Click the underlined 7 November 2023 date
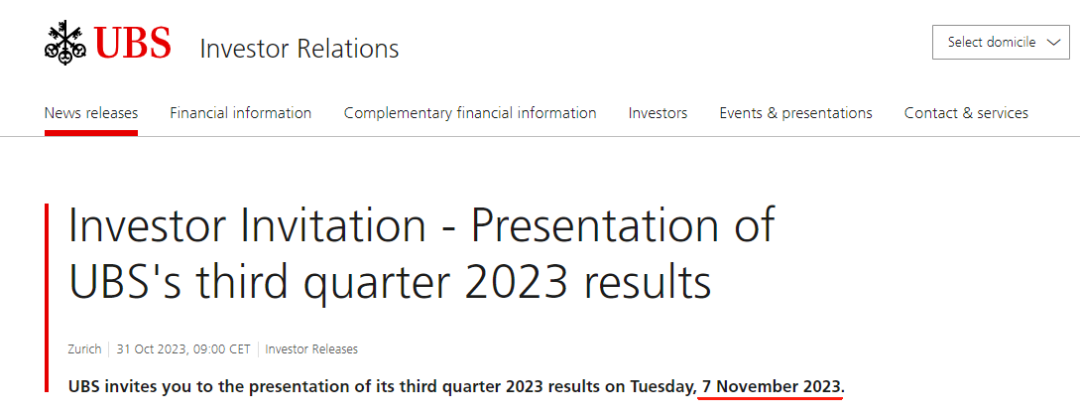 [771, 386]
